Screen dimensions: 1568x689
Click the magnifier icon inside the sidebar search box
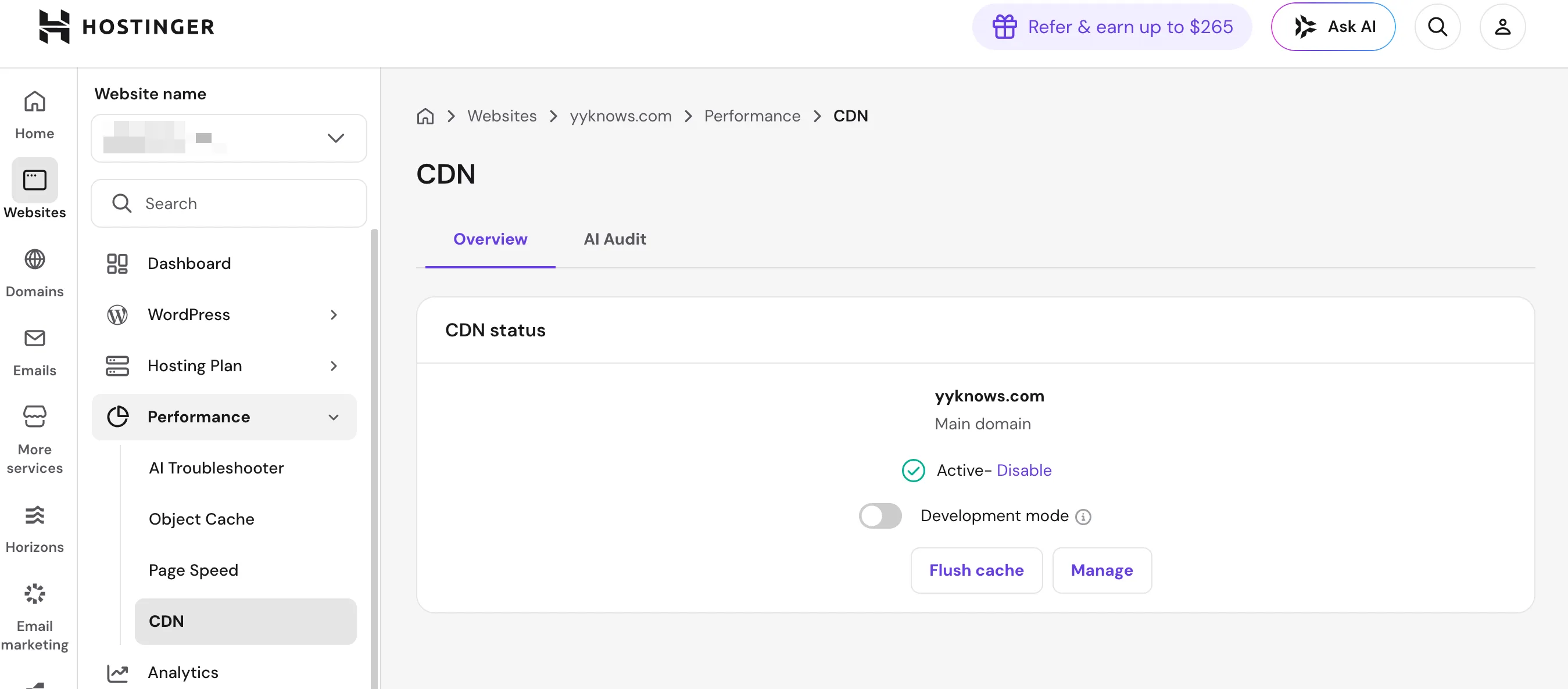(121, 203)
